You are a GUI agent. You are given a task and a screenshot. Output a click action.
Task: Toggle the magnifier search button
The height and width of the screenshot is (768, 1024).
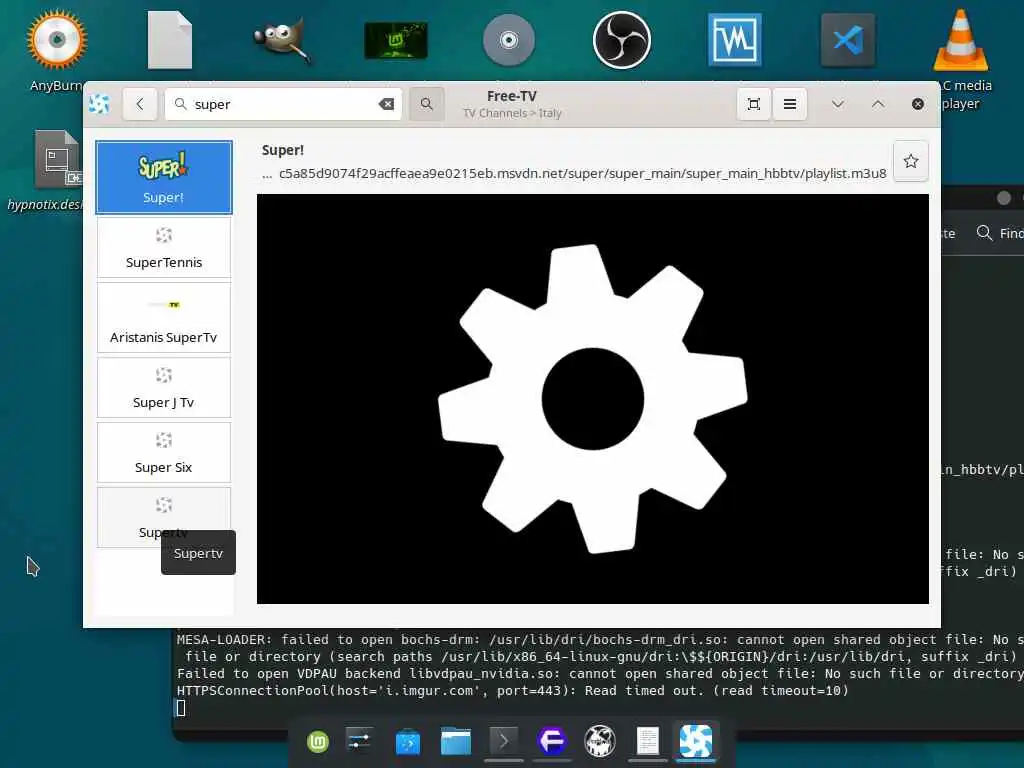coord(426,104)
